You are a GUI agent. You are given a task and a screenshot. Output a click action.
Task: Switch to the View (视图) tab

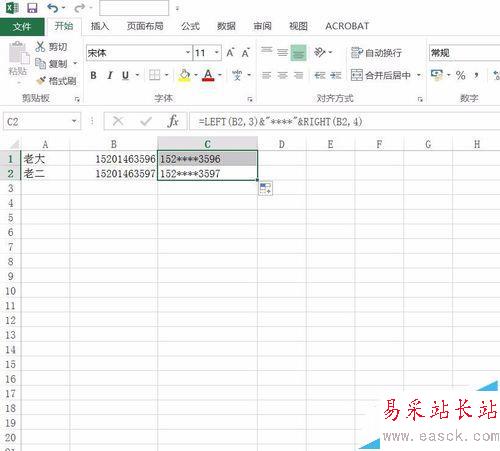[x=298, y=26]
